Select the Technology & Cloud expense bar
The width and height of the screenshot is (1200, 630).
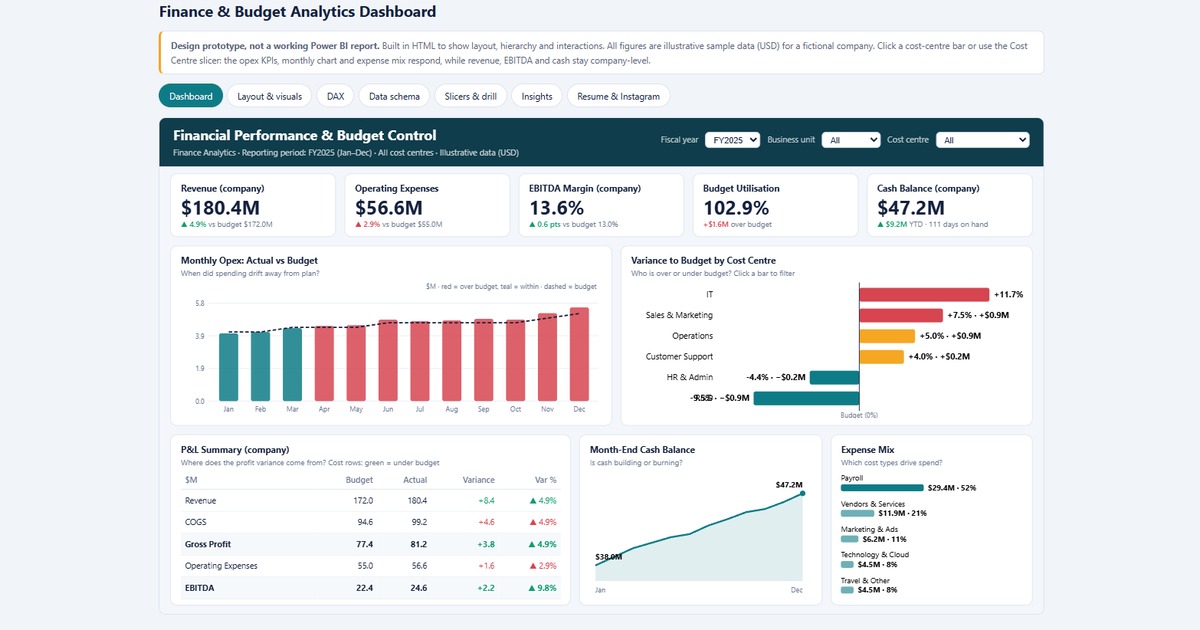click(847, 564)
